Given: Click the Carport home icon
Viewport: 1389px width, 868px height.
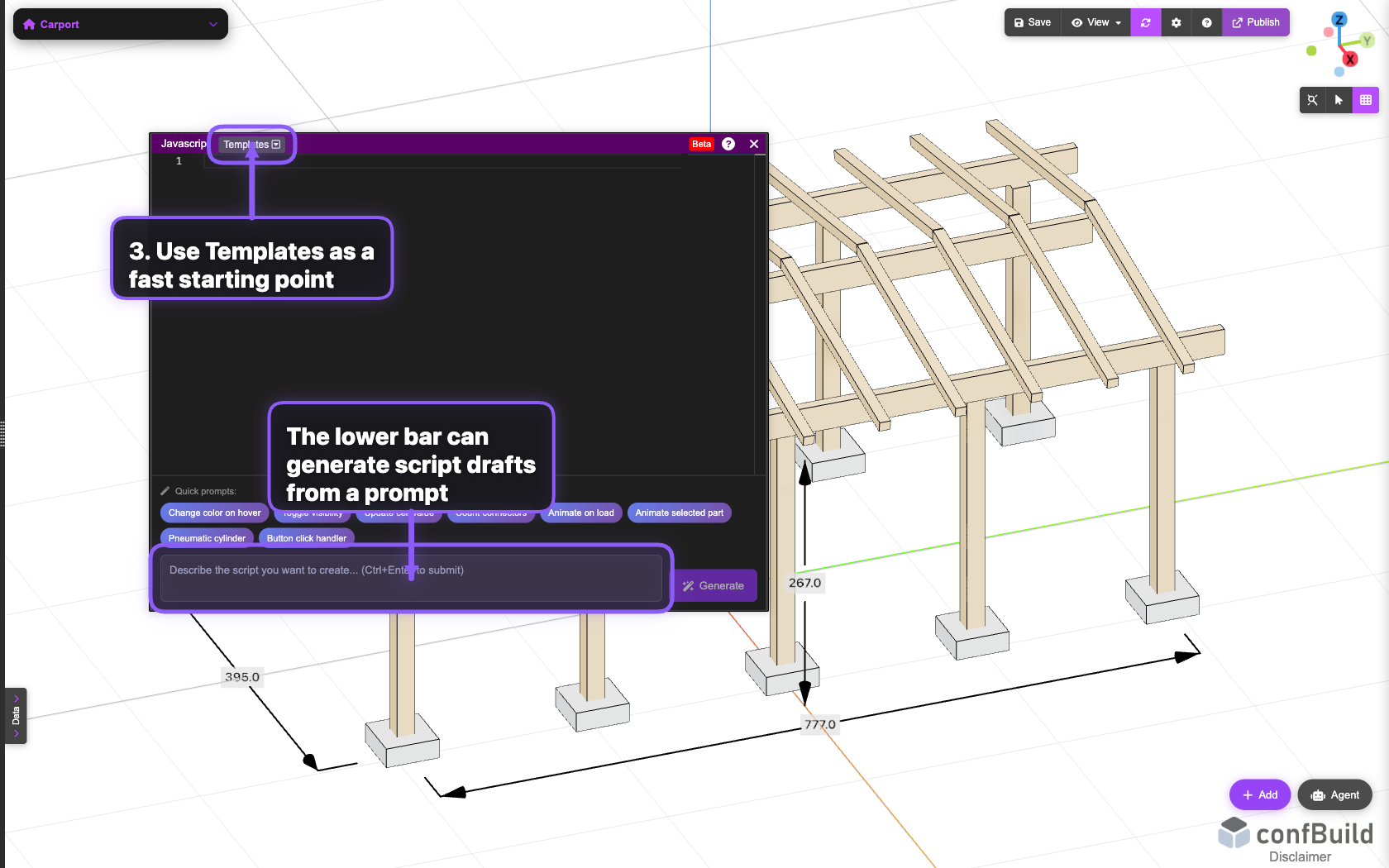Looking at the screenshot, I should click(28, 24).
